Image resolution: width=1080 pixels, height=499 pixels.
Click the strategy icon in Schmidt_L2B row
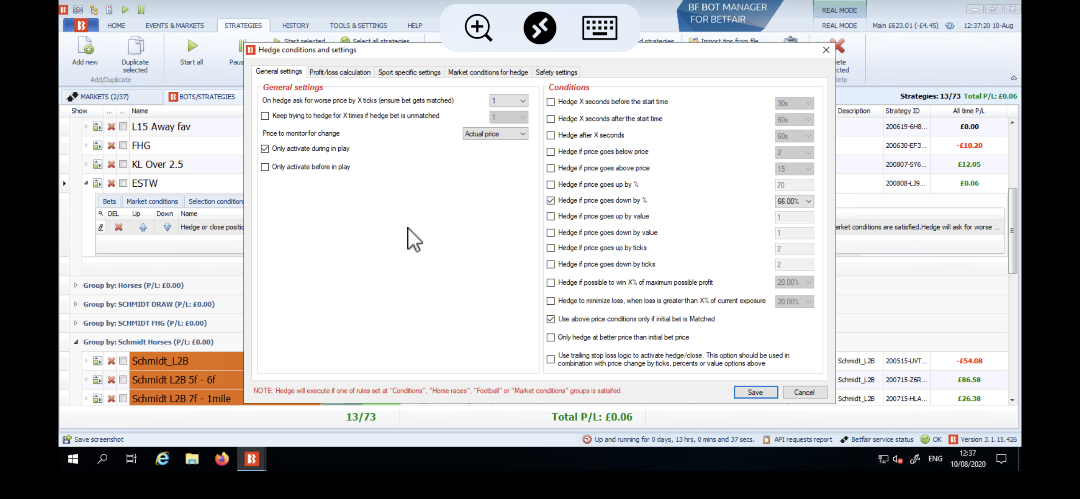[x=97, y=360]
